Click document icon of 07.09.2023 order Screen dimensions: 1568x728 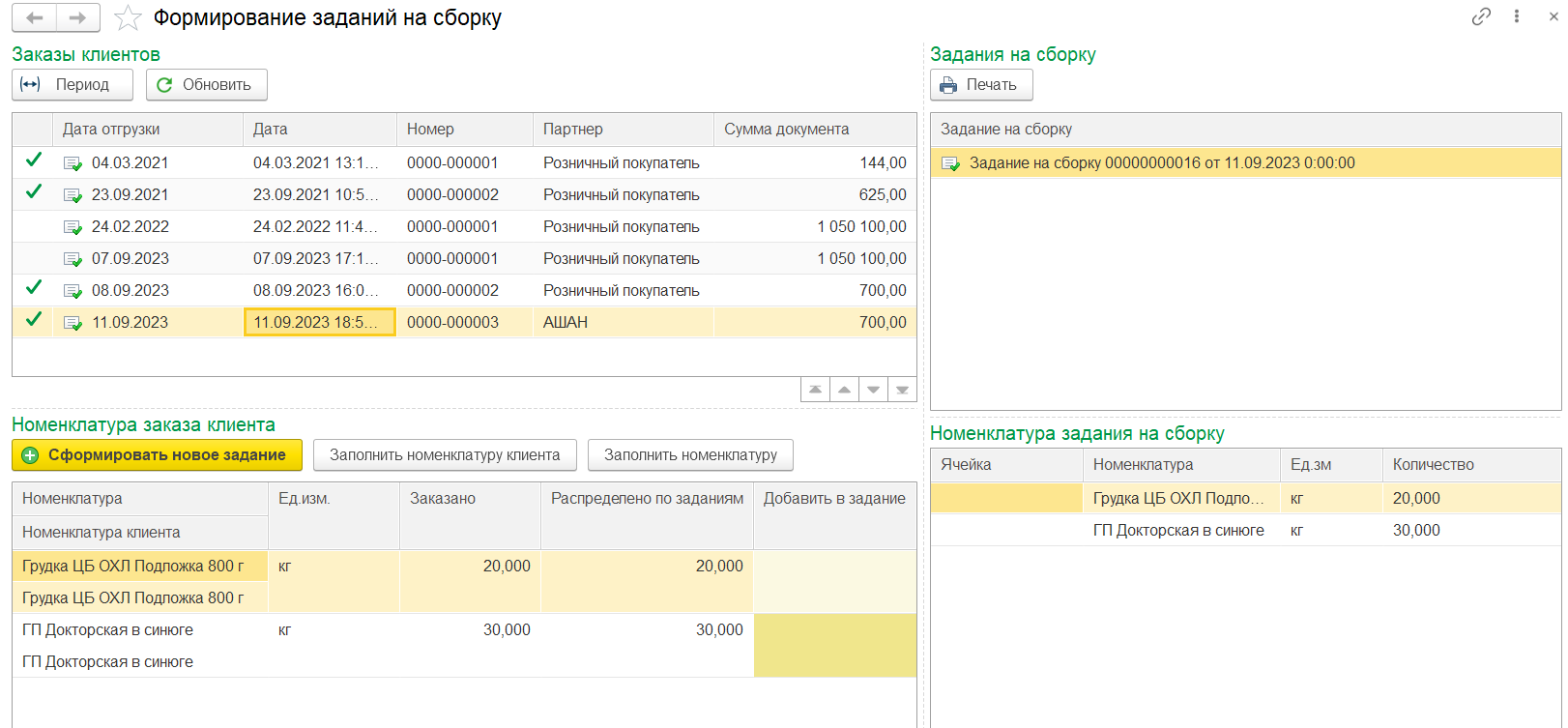click(73, 259)
